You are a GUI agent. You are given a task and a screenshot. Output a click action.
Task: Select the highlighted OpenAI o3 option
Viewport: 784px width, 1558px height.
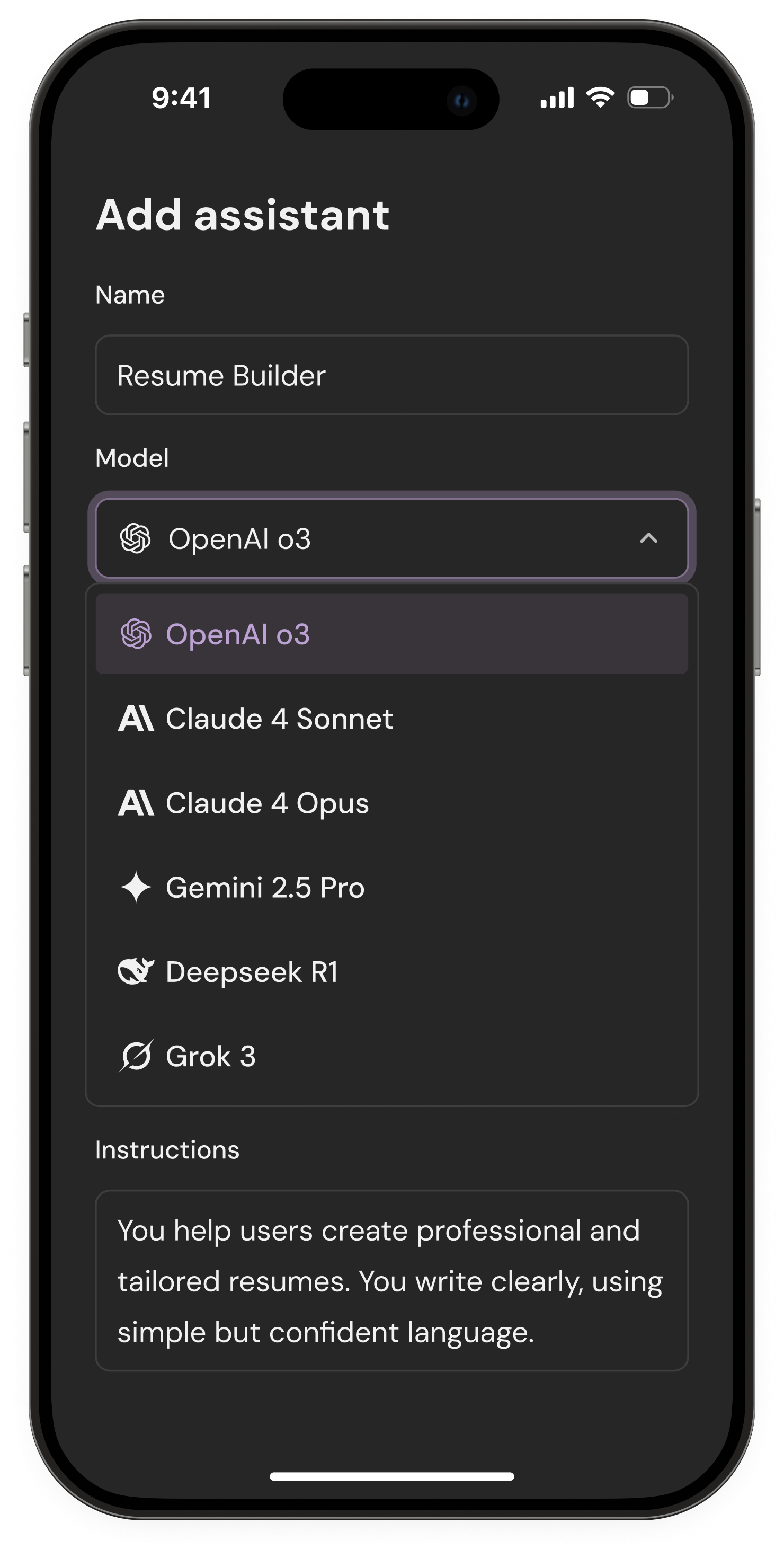391,634
